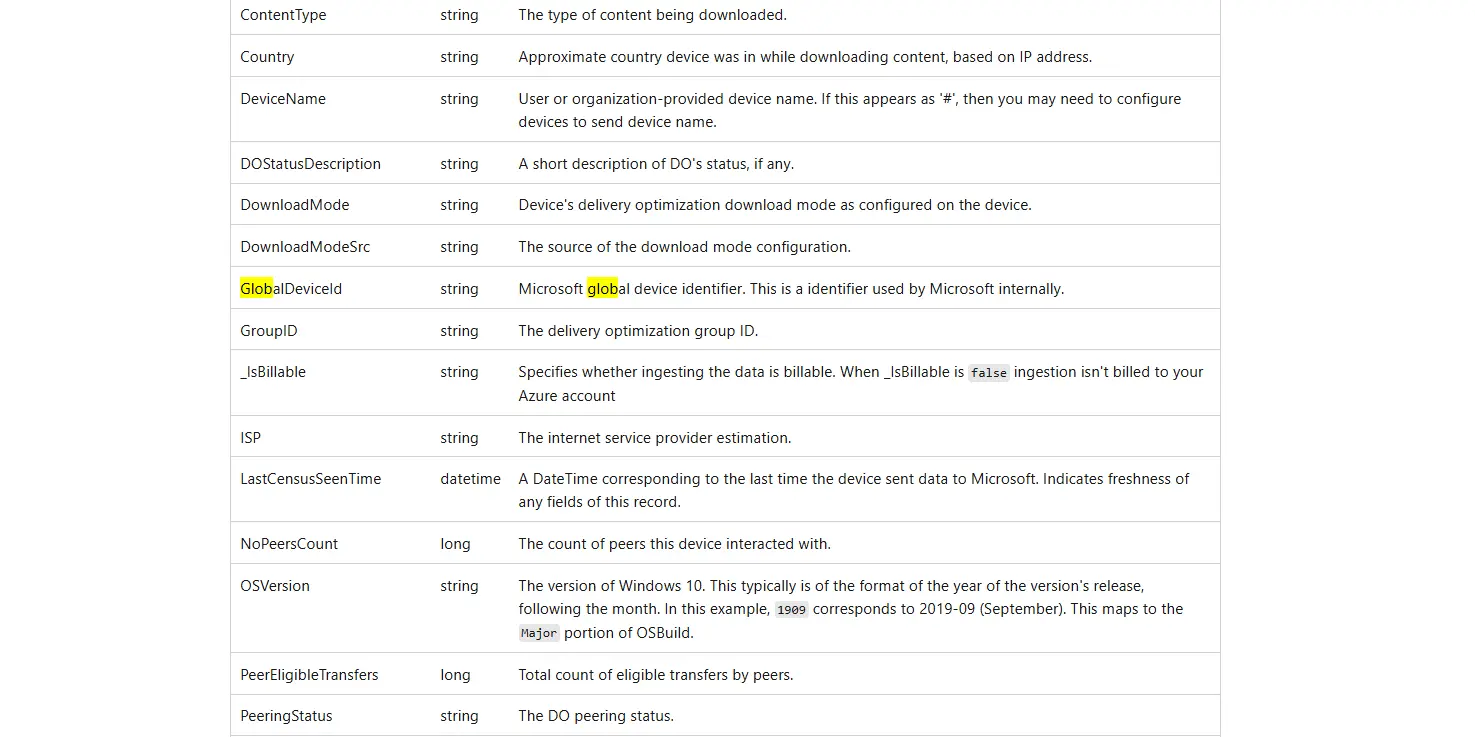
Task: Click 'The source of the download mode configuration.'
Action: tap(684, 247)
